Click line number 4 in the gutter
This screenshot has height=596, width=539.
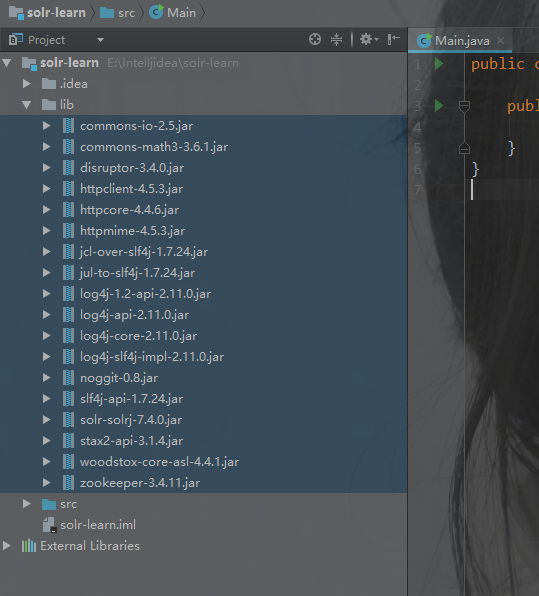[417, 127]
